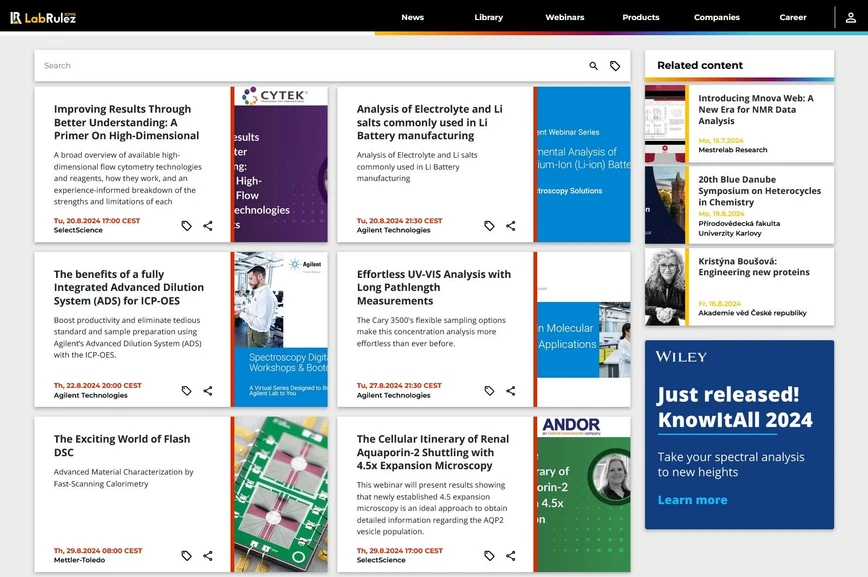The image size is (868, 577).
Task: Open the Career menu
Action: tap(793, 17)
